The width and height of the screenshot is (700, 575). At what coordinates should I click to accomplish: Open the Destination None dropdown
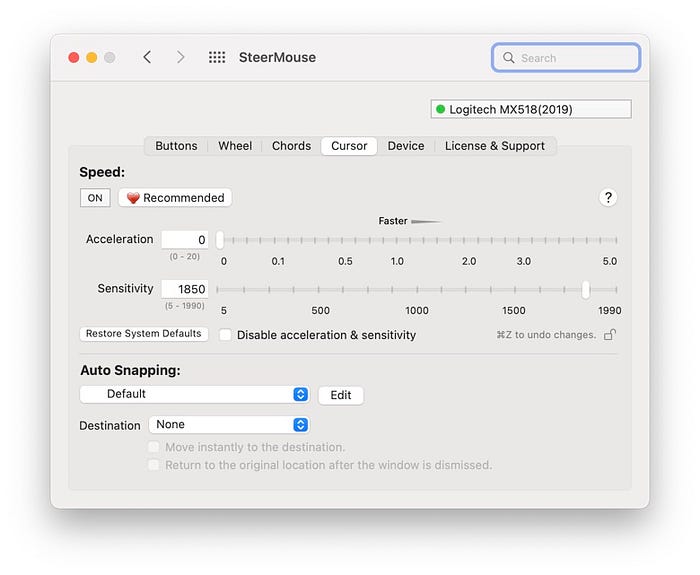pos(229,425)
